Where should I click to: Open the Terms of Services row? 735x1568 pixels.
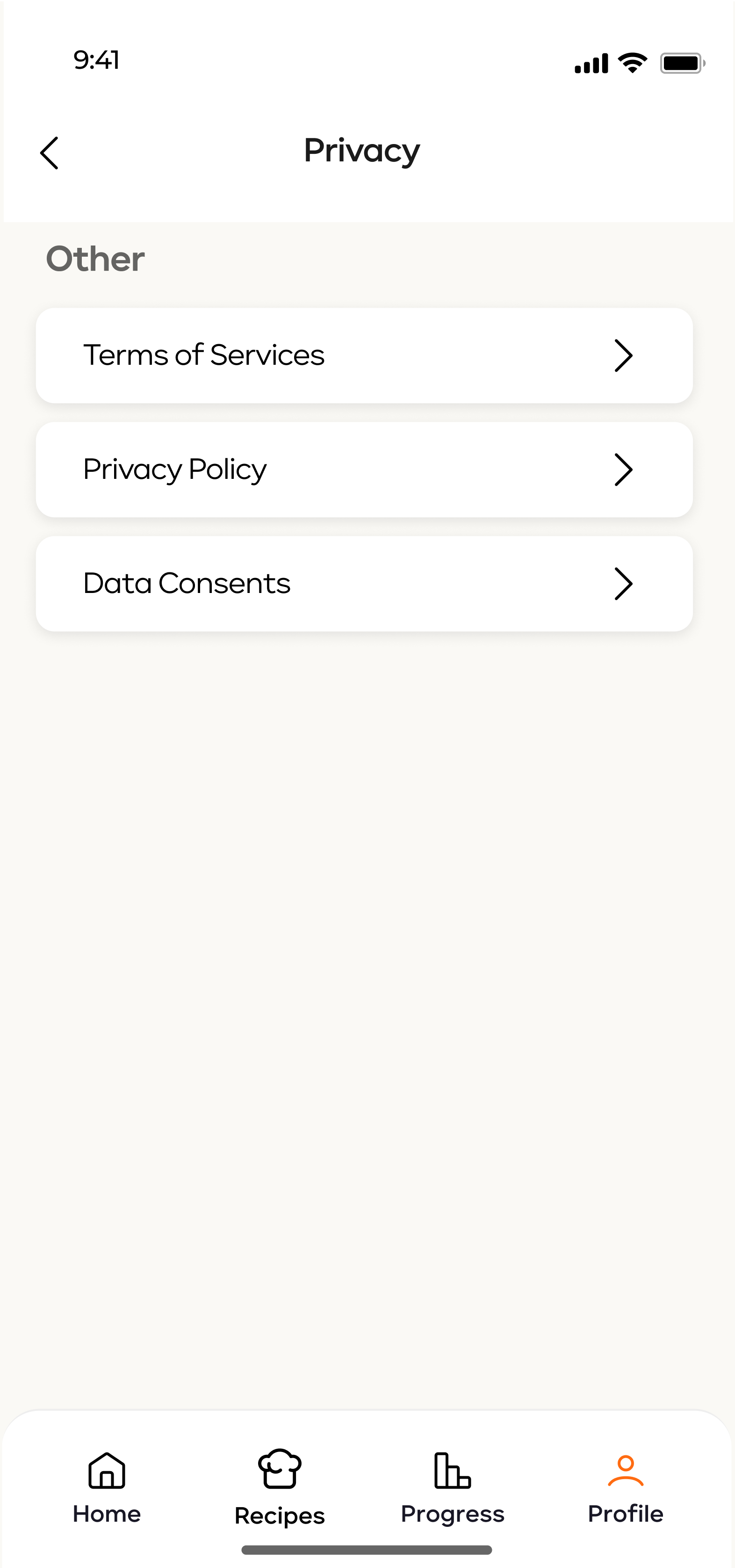pos(364,355)
